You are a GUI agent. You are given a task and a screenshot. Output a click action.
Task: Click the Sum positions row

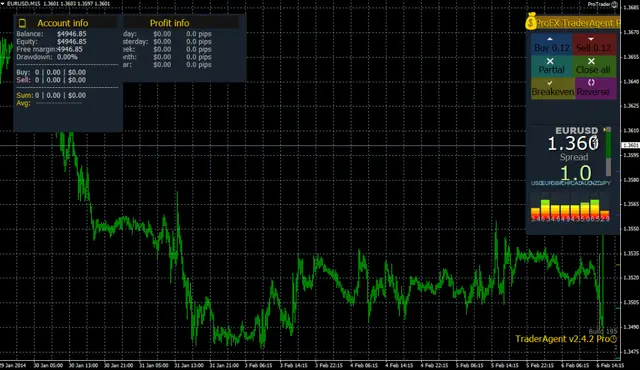51,95
